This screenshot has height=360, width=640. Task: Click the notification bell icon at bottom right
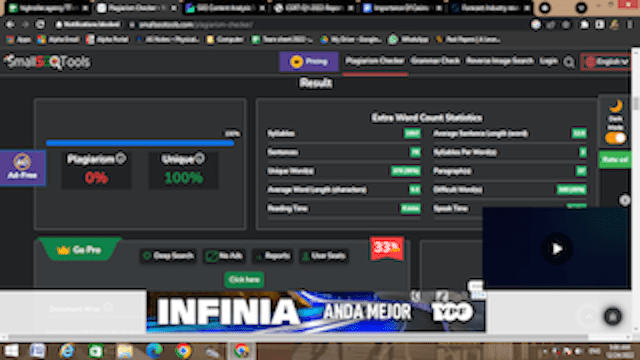tap(612, 316)
